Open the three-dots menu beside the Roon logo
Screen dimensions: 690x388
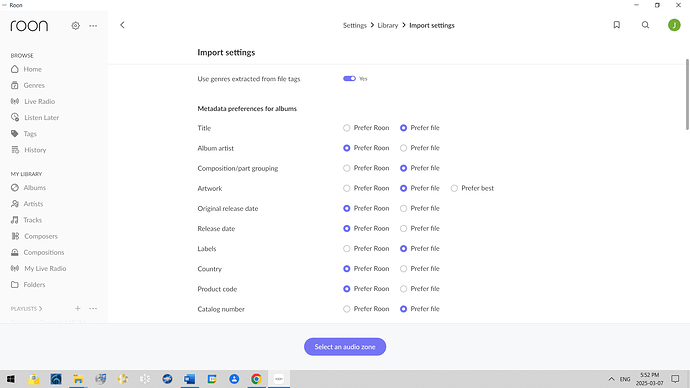tap(93, 26)
